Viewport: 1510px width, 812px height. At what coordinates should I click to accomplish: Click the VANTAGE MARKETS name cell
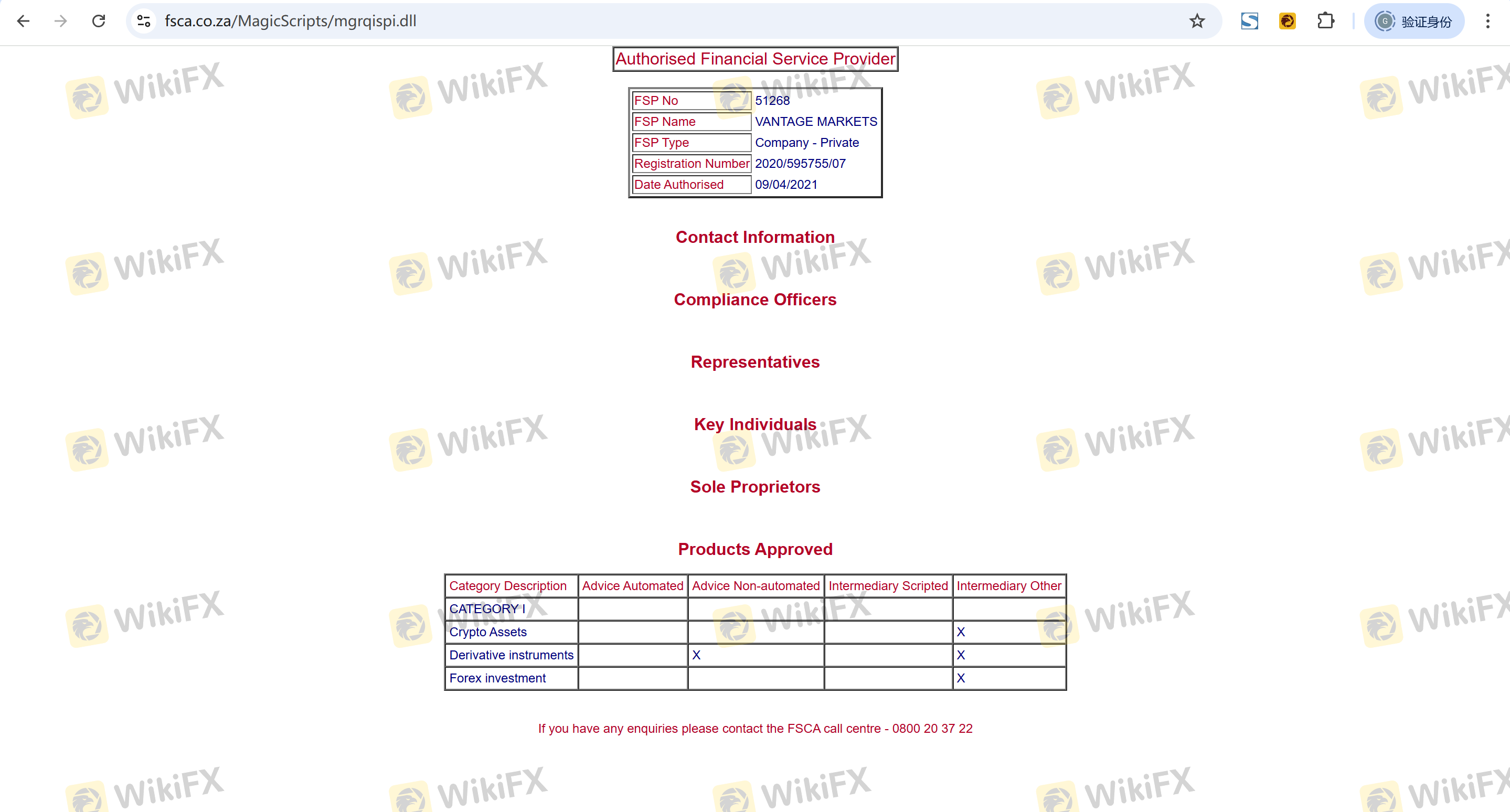[815, 121]
